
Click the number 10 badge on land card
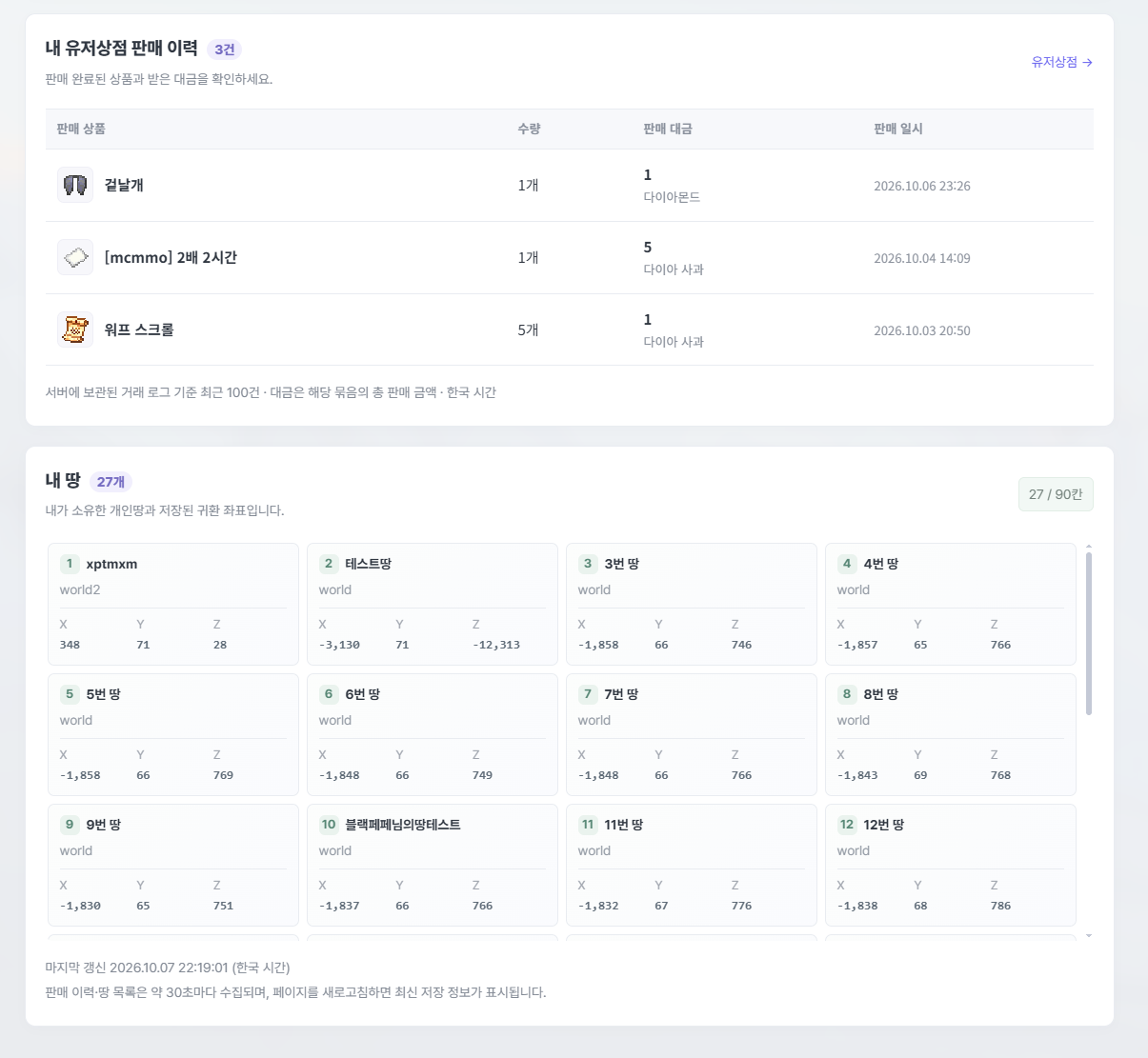[x=329, y=825]
